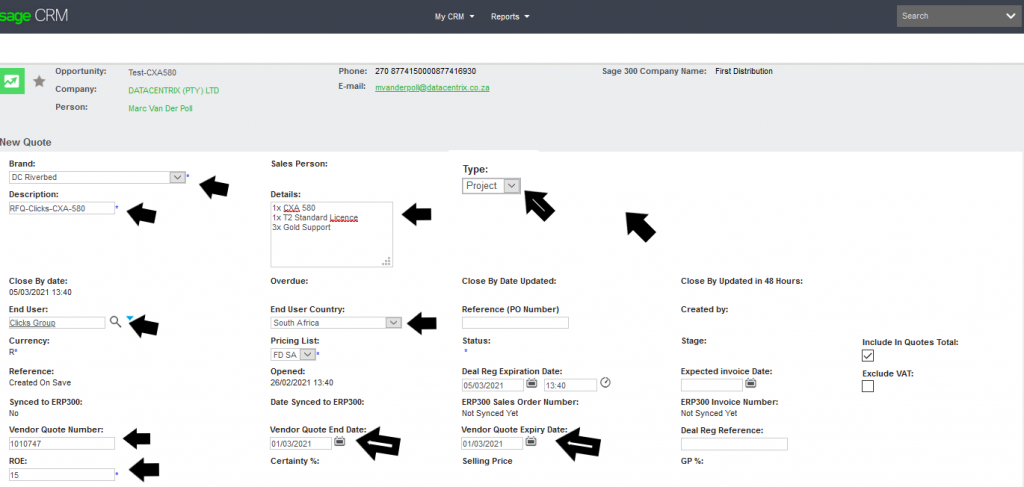Click the green opportunity icon
This screenshot has height=487, width=1024.
[13, 81]
